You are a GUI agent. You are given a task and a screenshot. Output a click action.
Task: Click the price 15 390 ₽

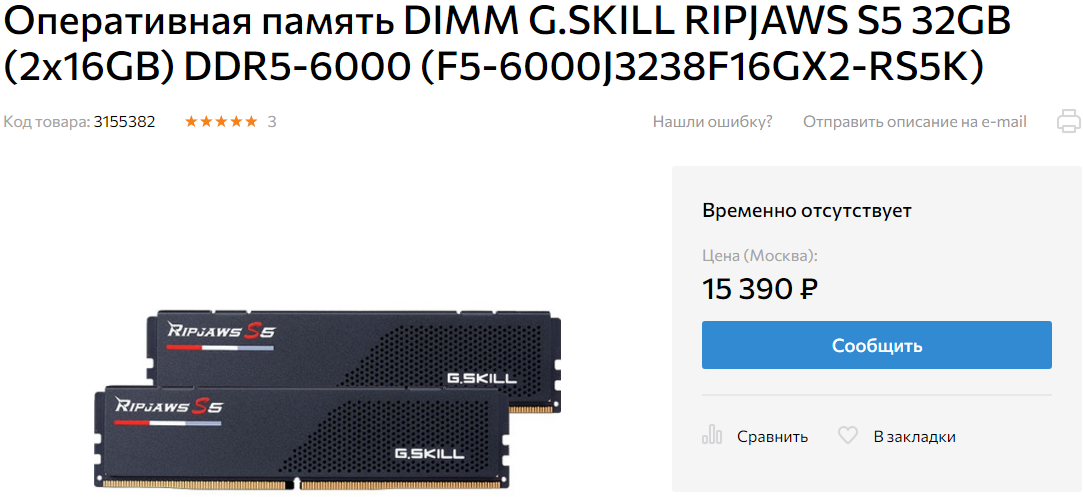tap(760, 288)
